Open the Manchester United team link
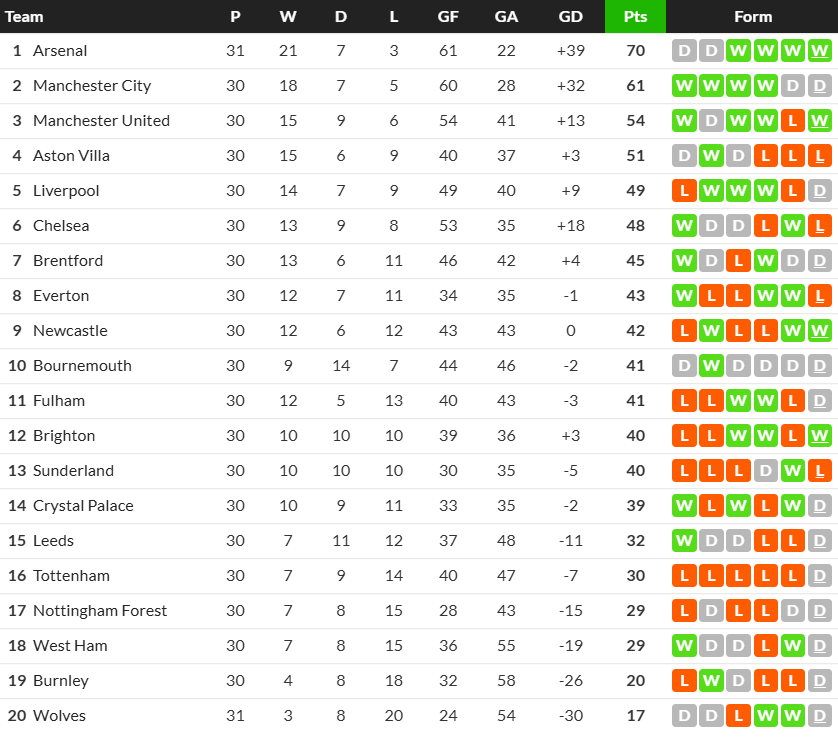This screenshot has width=838, height=740. [101, 121]
